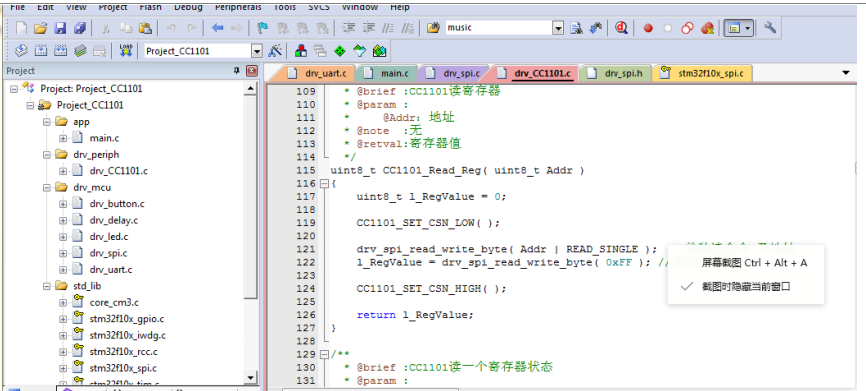Click project tree scroll-down arrow

[x=251, y=378]
